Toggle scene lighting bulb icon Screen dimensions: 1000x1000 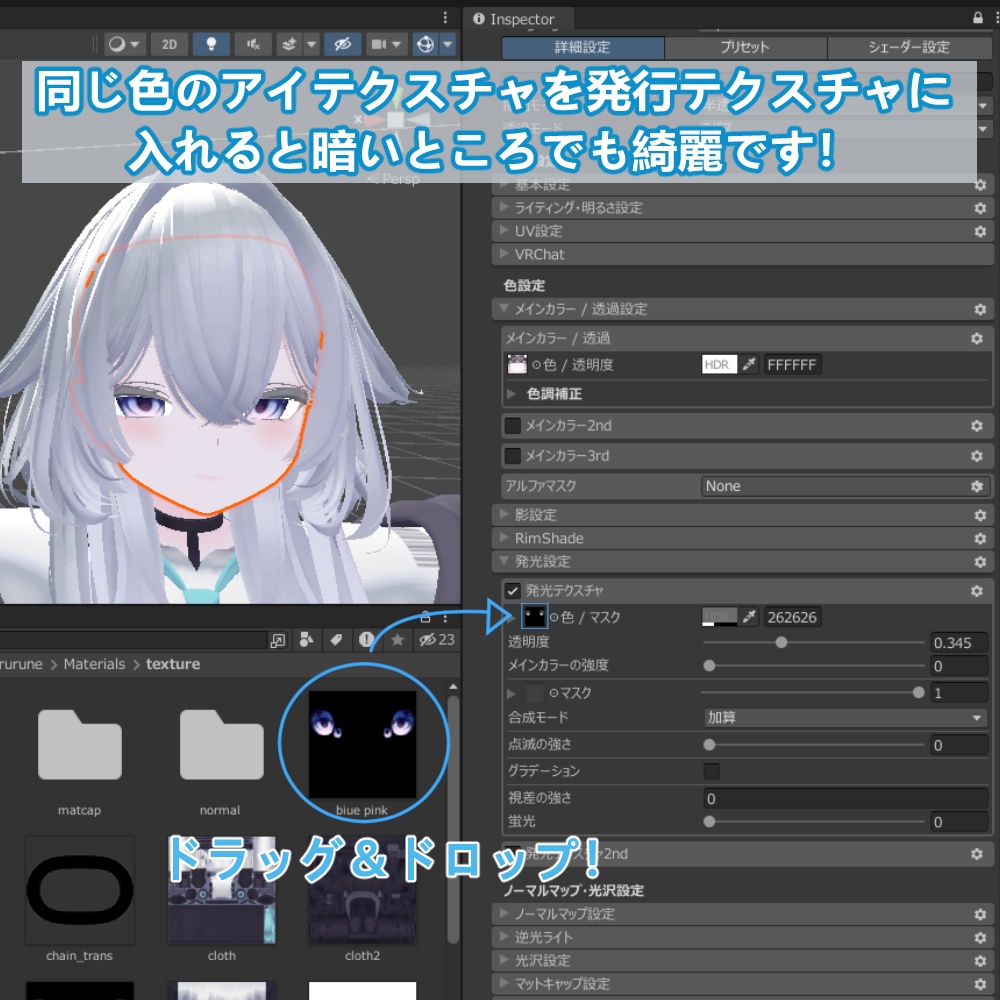pos(211,44)
